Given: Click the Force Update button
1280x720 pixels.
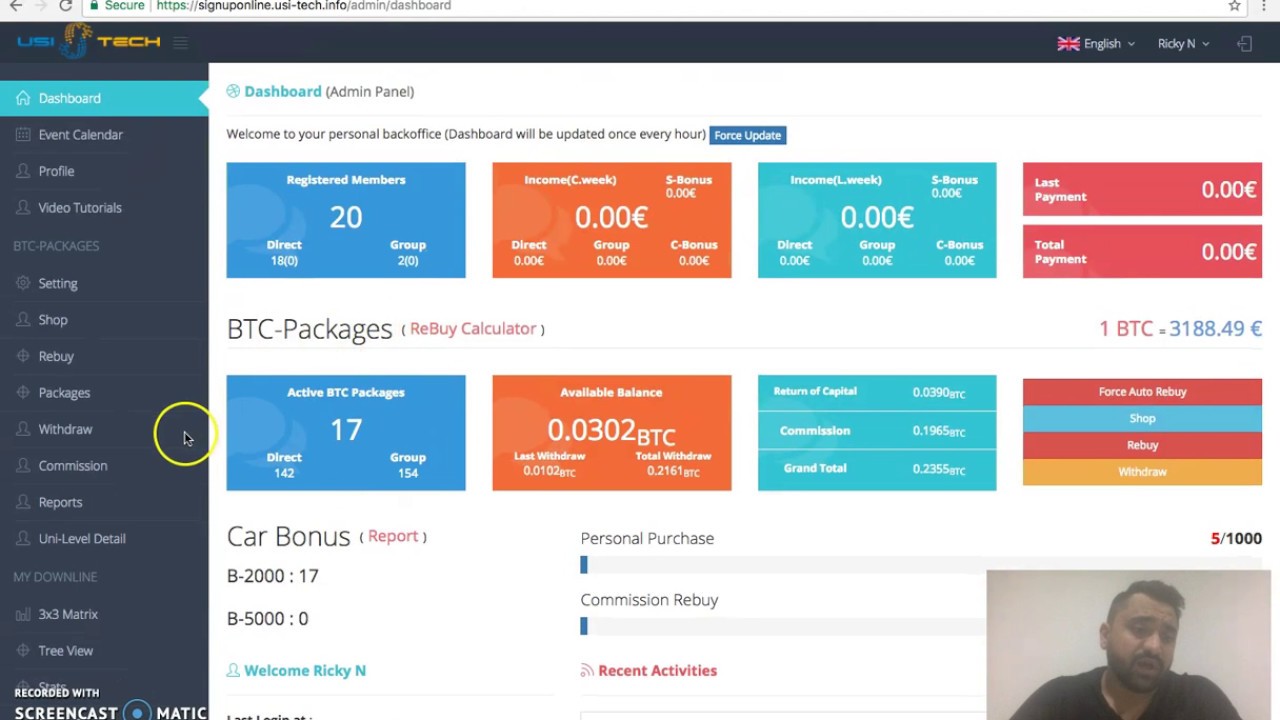Looking at the screenshot, I should 748,135.
